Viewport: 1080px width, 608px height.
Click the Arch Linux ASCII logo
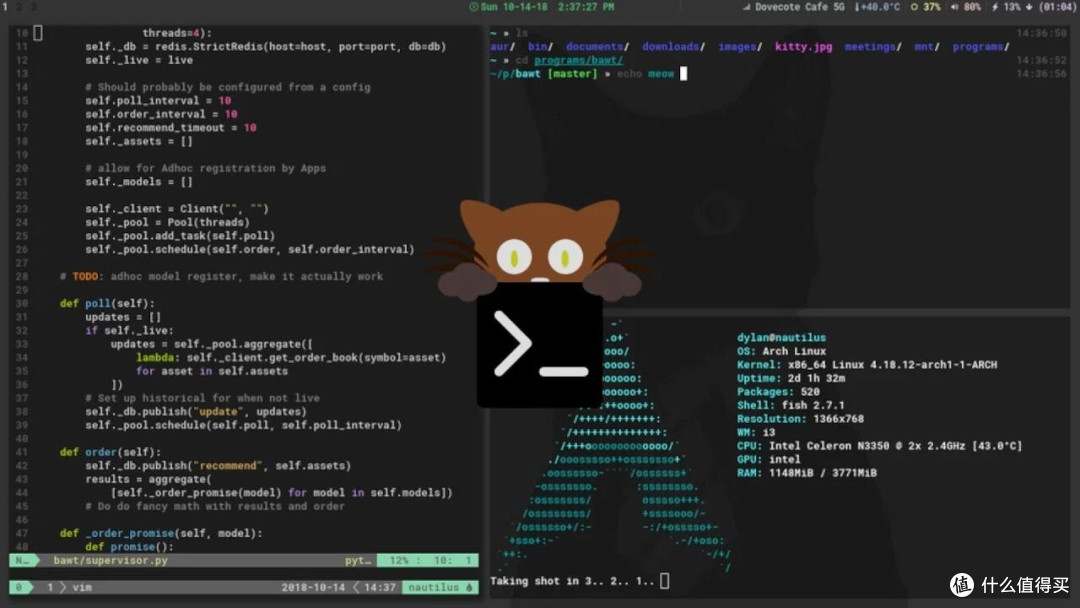tap(613, 444)
